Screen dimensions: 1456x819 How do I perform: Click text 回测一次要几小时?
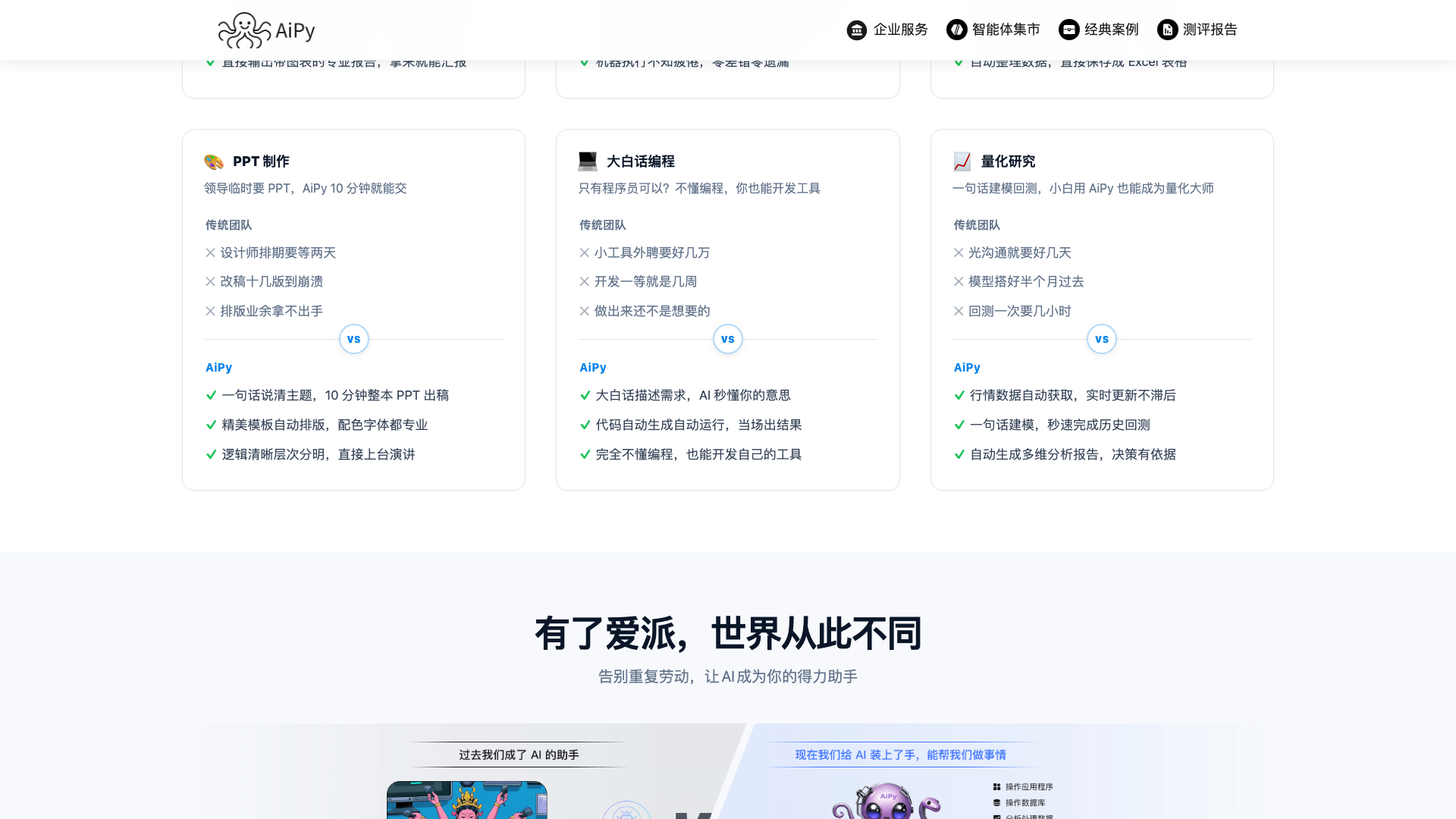click(x=1020, y=311)
